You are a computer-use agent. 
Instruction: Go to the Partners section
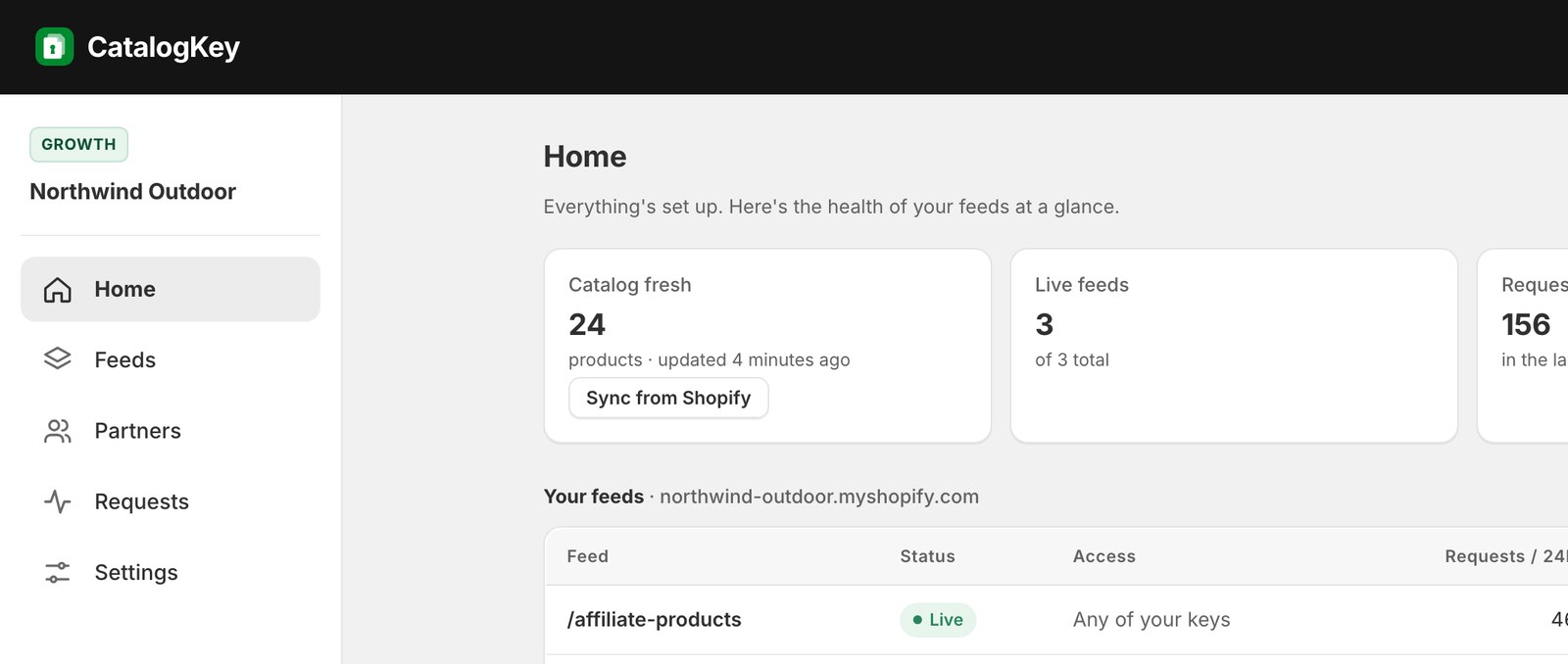(171, 431)
